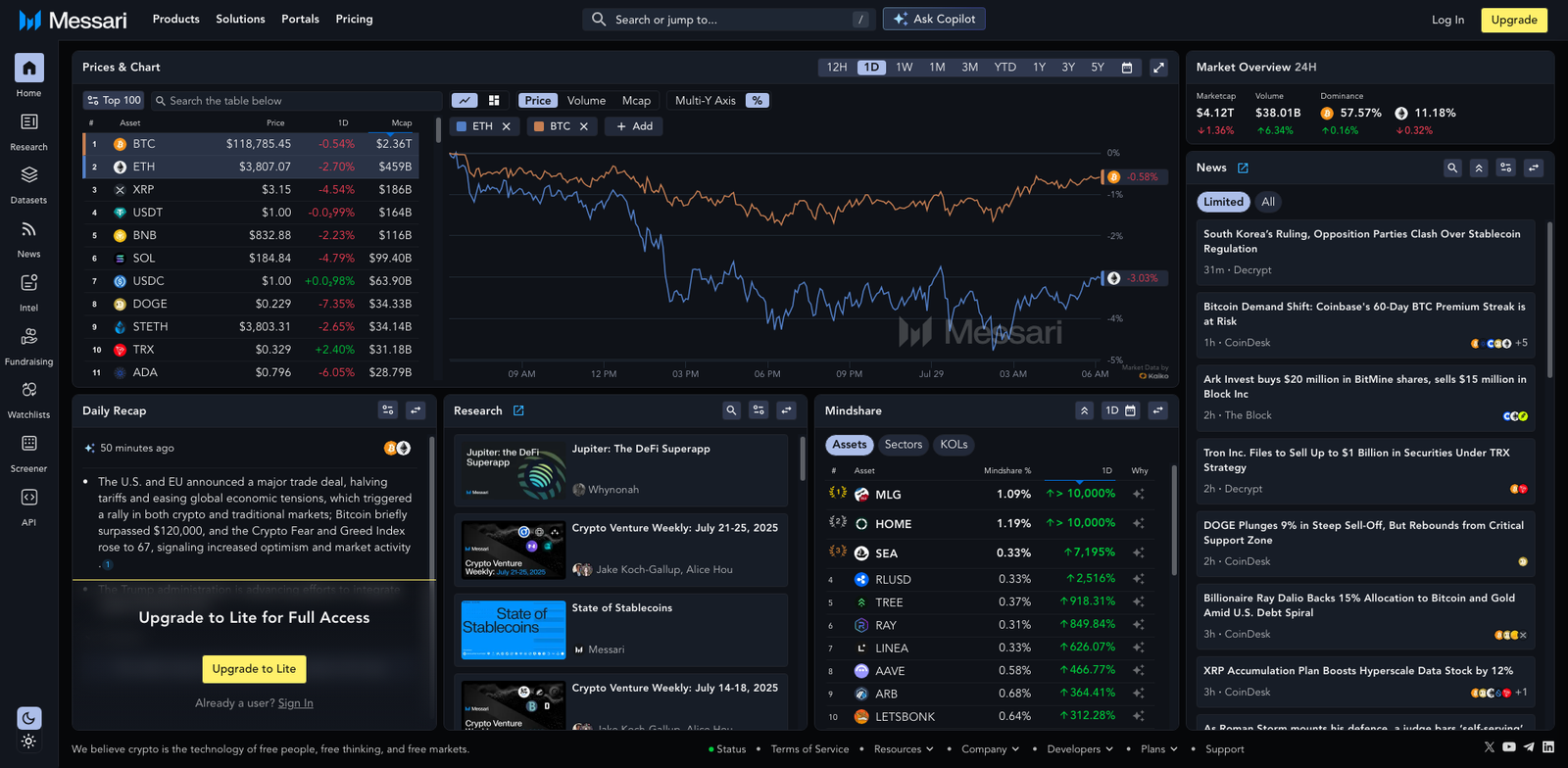Open Ask Copilot
The width and height of the screenshot is (1568, 768).
(x=934, y=19)
